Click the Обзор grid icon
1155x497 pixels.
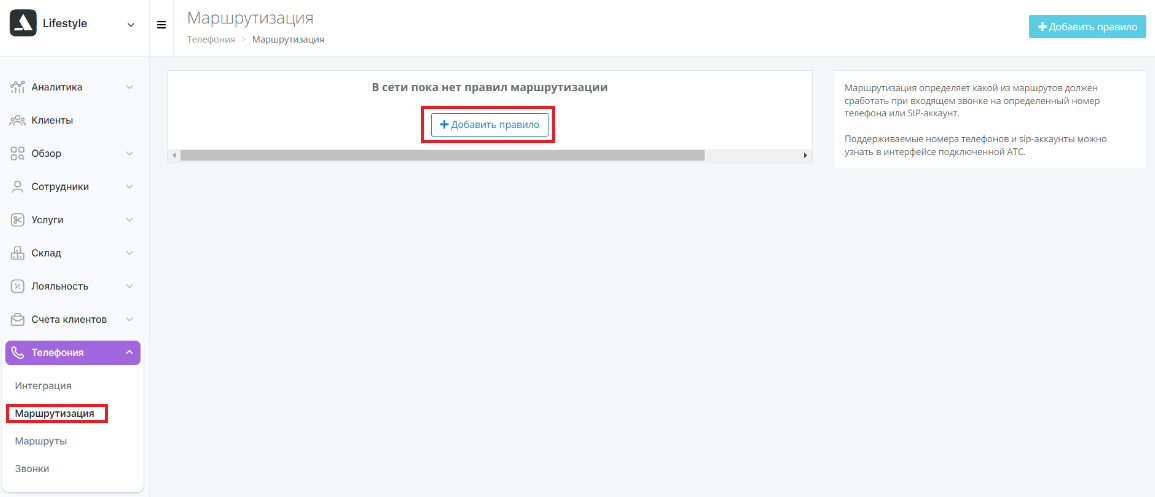[x=18, y=153]
